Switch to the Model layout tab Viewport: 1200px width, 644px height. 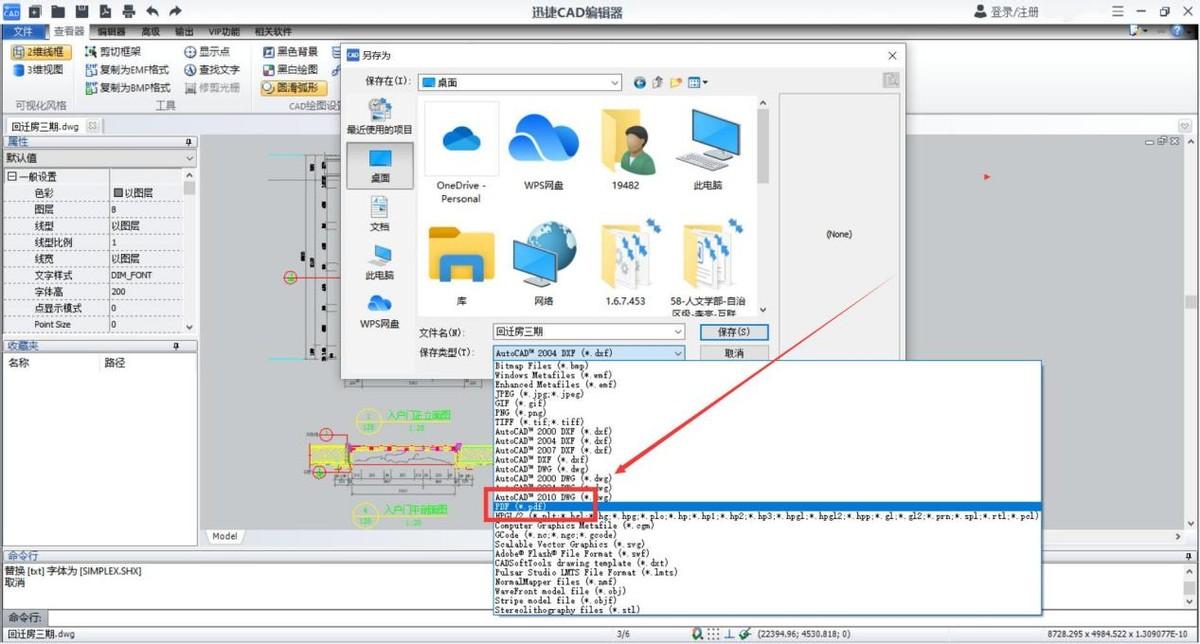click(x=225, y=536)
